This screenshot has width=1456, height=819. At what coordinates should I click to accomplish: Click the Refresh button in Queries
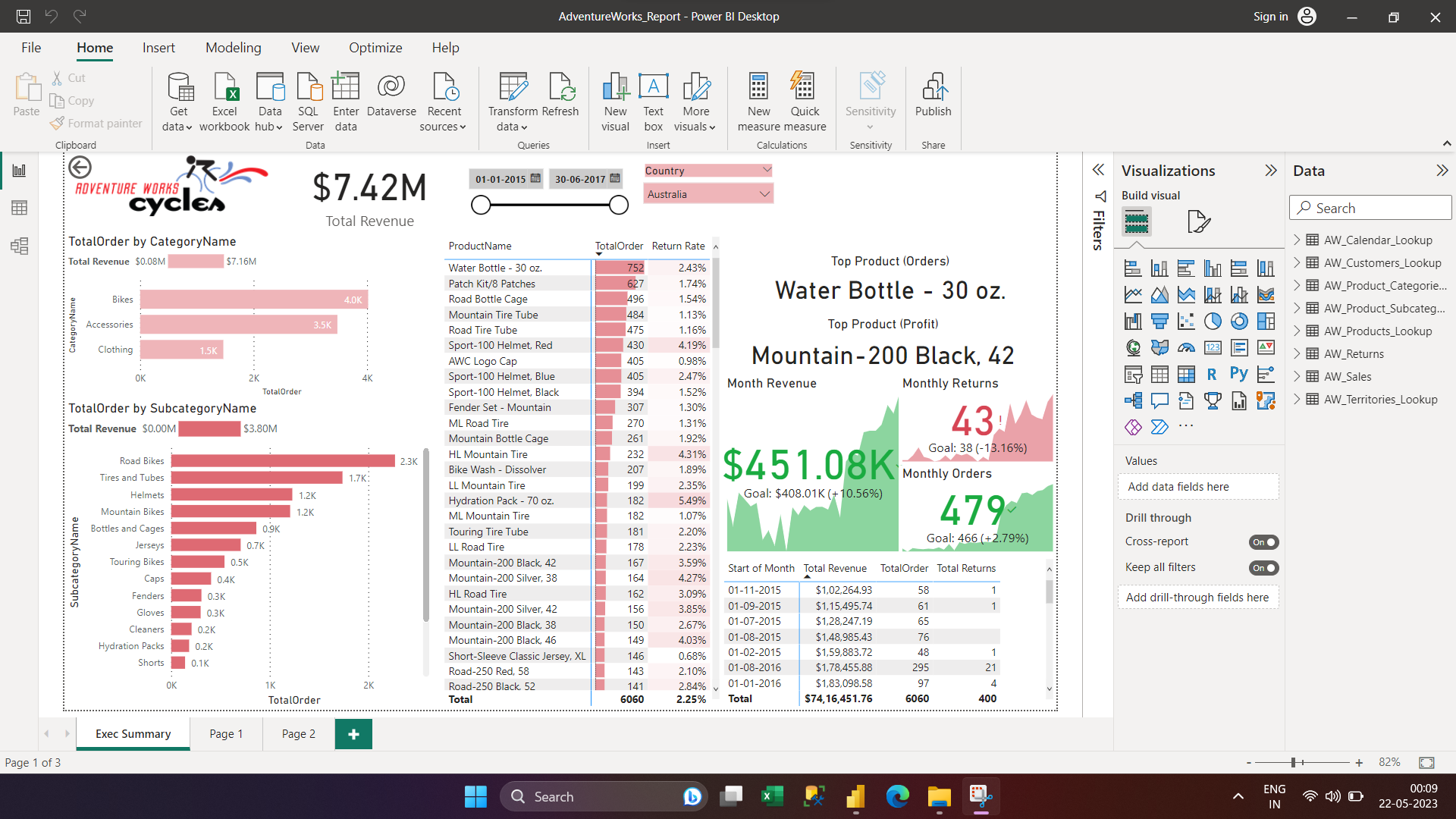click(x=560, y=95)
